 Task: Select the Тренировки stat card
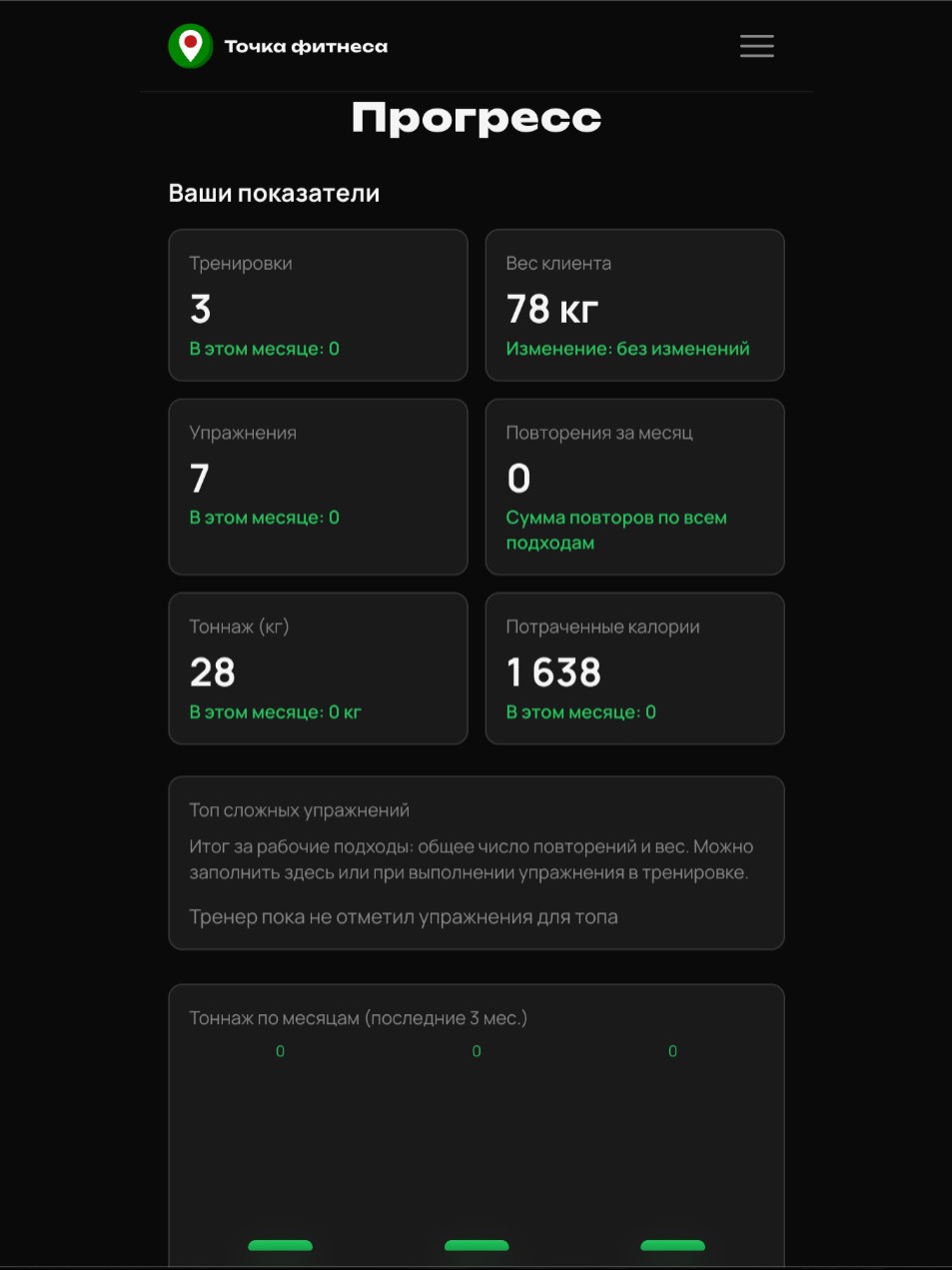pos(318,305)
